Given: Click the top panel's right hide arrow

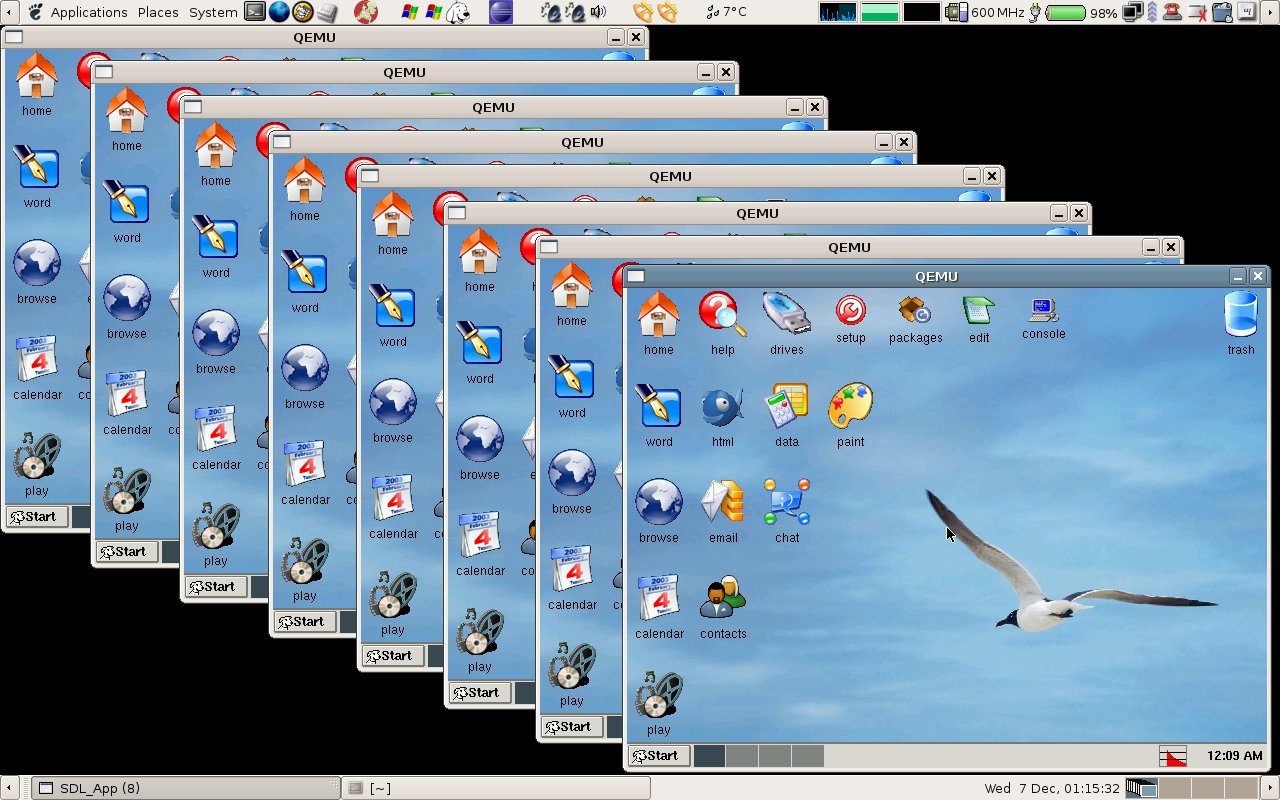Looking at the screenshot, I should pyautogui.click(x=1271, y=12).
